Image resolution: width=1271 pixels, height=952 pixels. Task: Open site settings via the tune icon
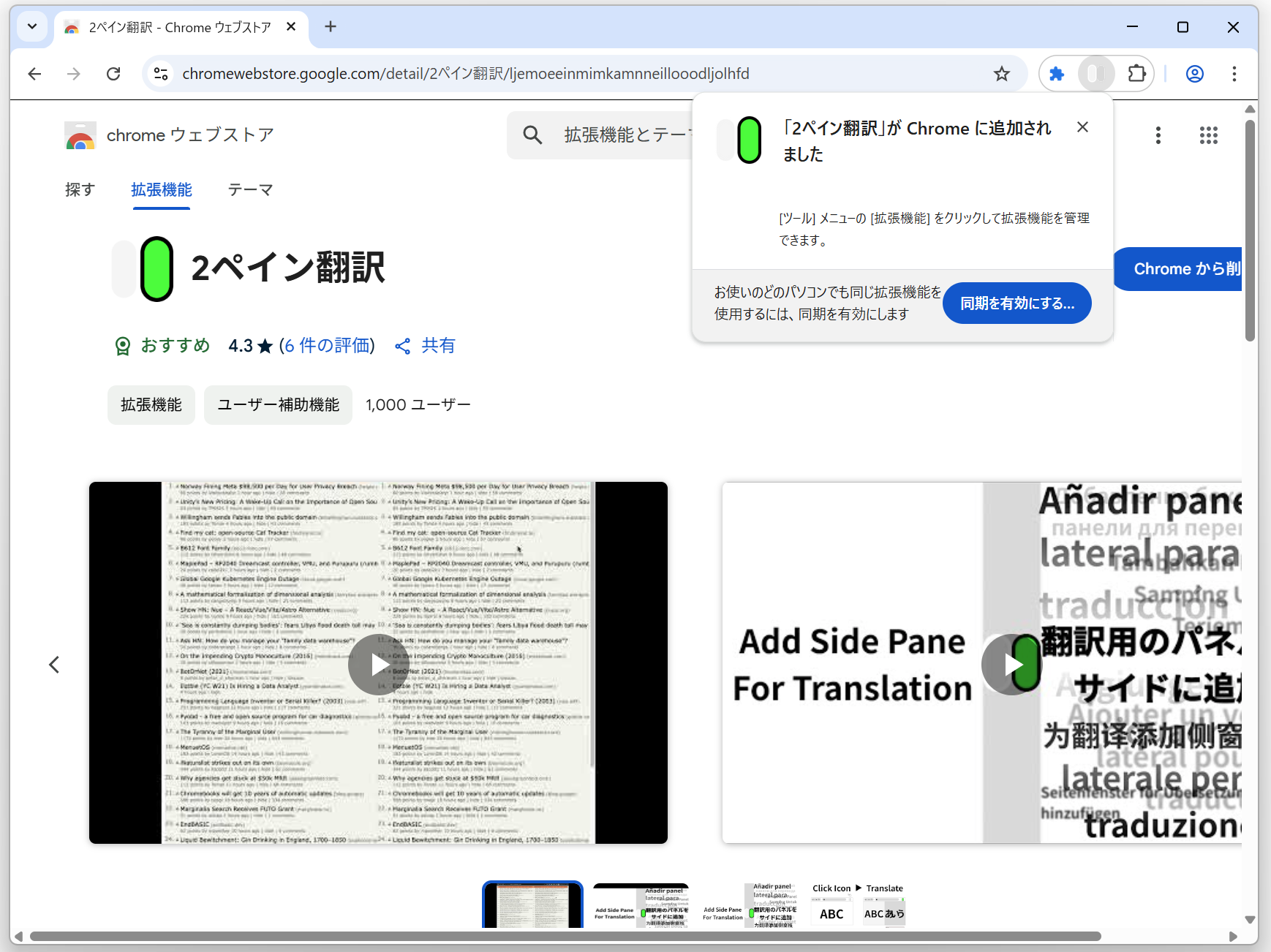pos(161,73)
